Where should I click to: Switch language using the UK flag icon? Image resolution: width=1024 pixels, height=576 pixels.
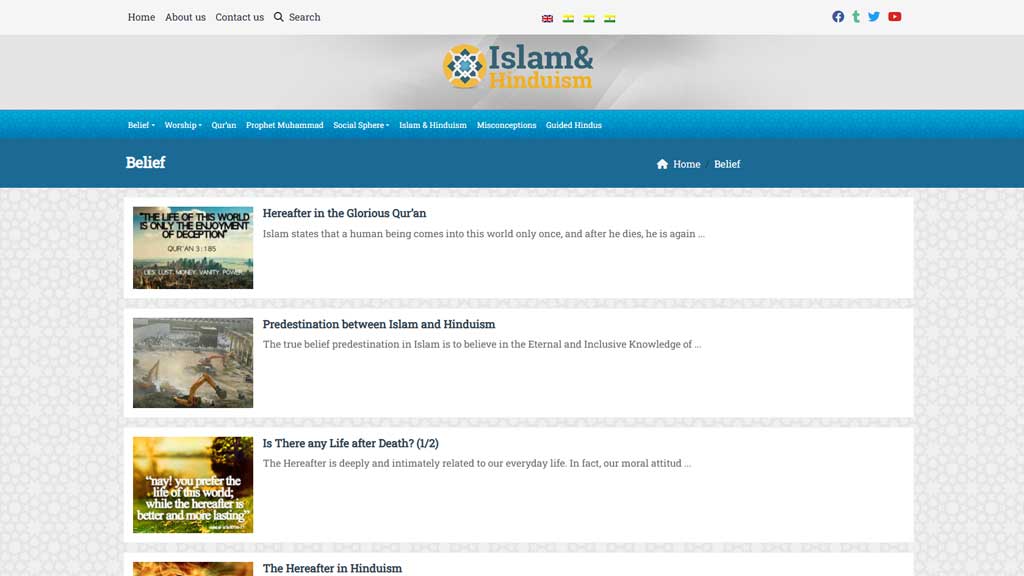[x=546, y=17]
